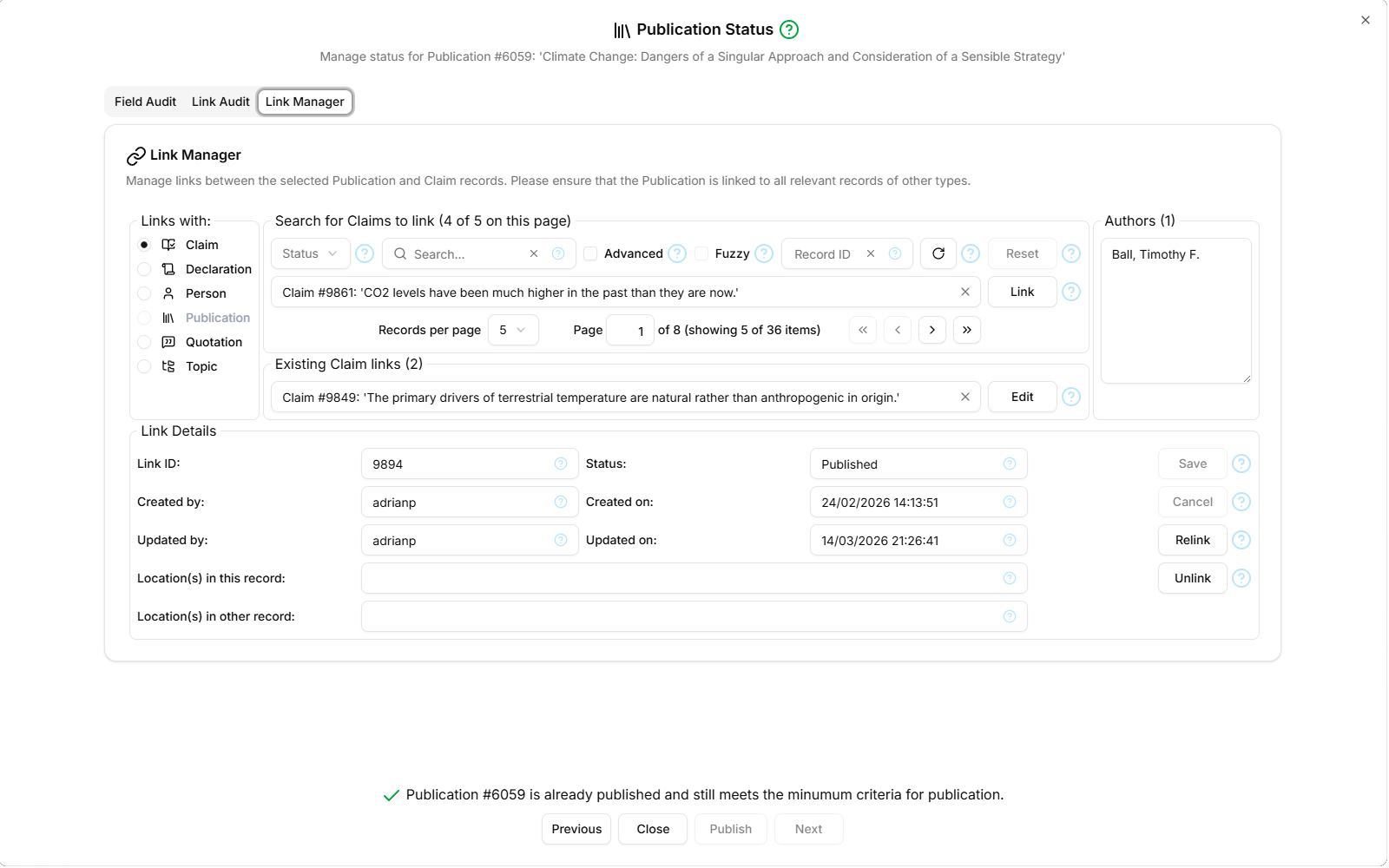The image size is (1389, 868).
Task: Open help icon next to Save button
Action: tap(1241, 464)
